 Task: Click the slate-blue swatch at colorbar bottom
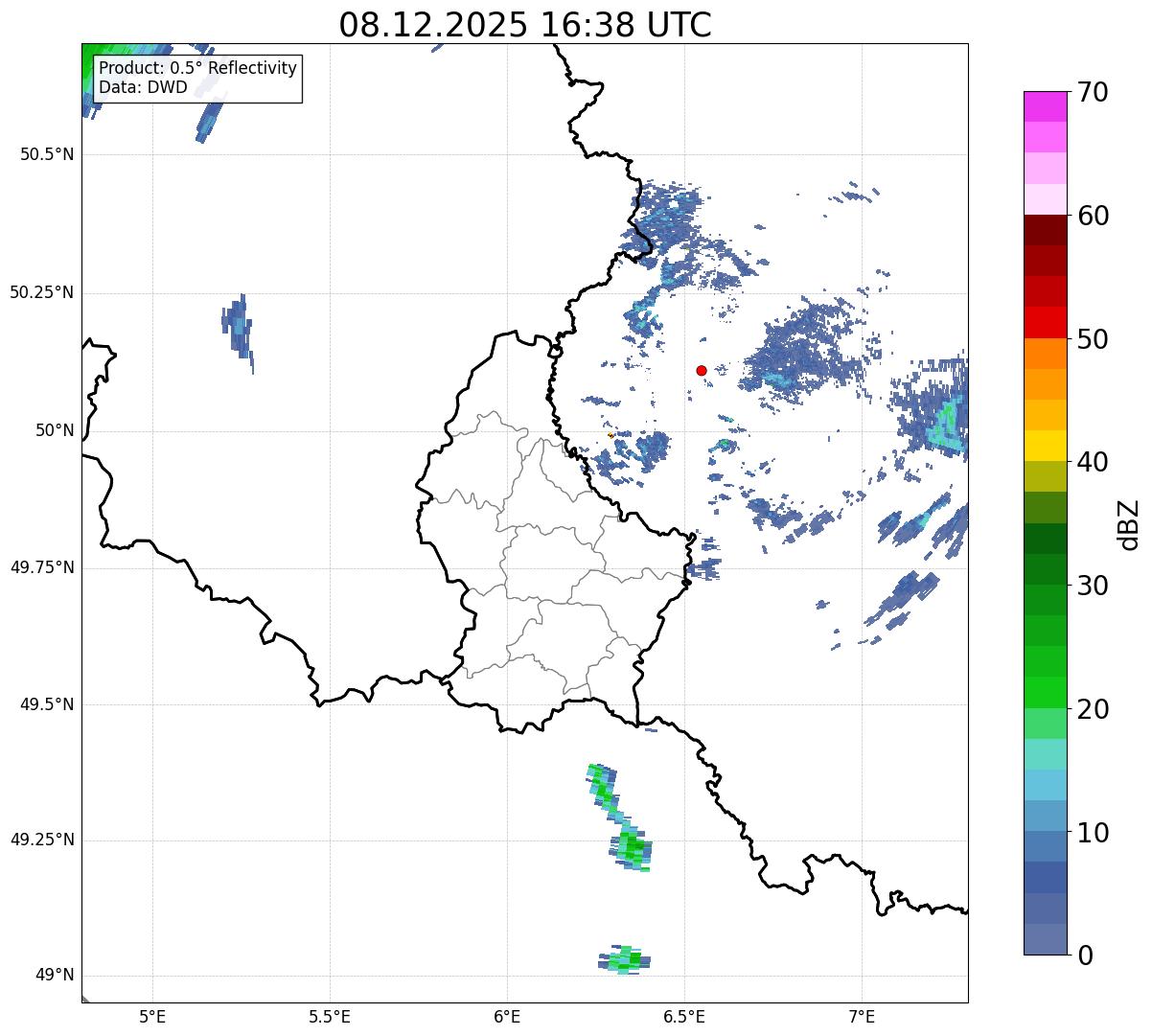[x=1045, y=939]
